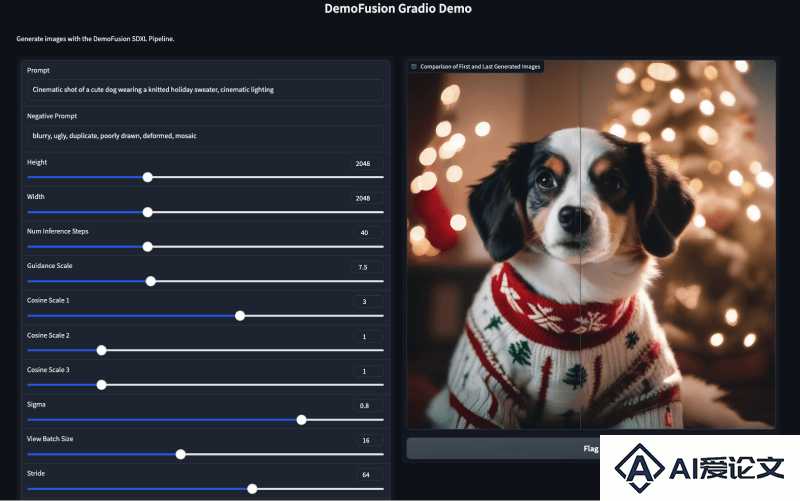
Task: Click the Num Inference Steps value box
Action: click(x=368, y=233)
